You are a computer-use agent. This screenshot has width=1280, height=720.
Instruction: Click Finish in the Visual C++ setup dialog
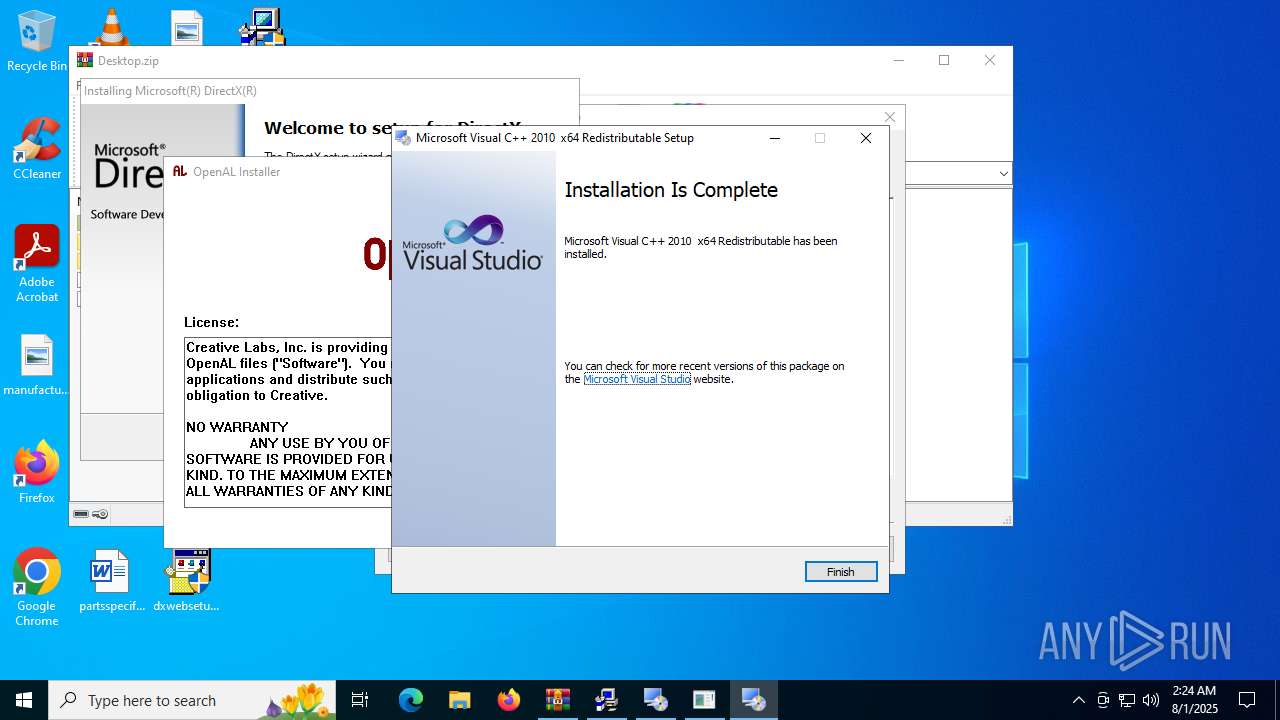coord(841,572)
